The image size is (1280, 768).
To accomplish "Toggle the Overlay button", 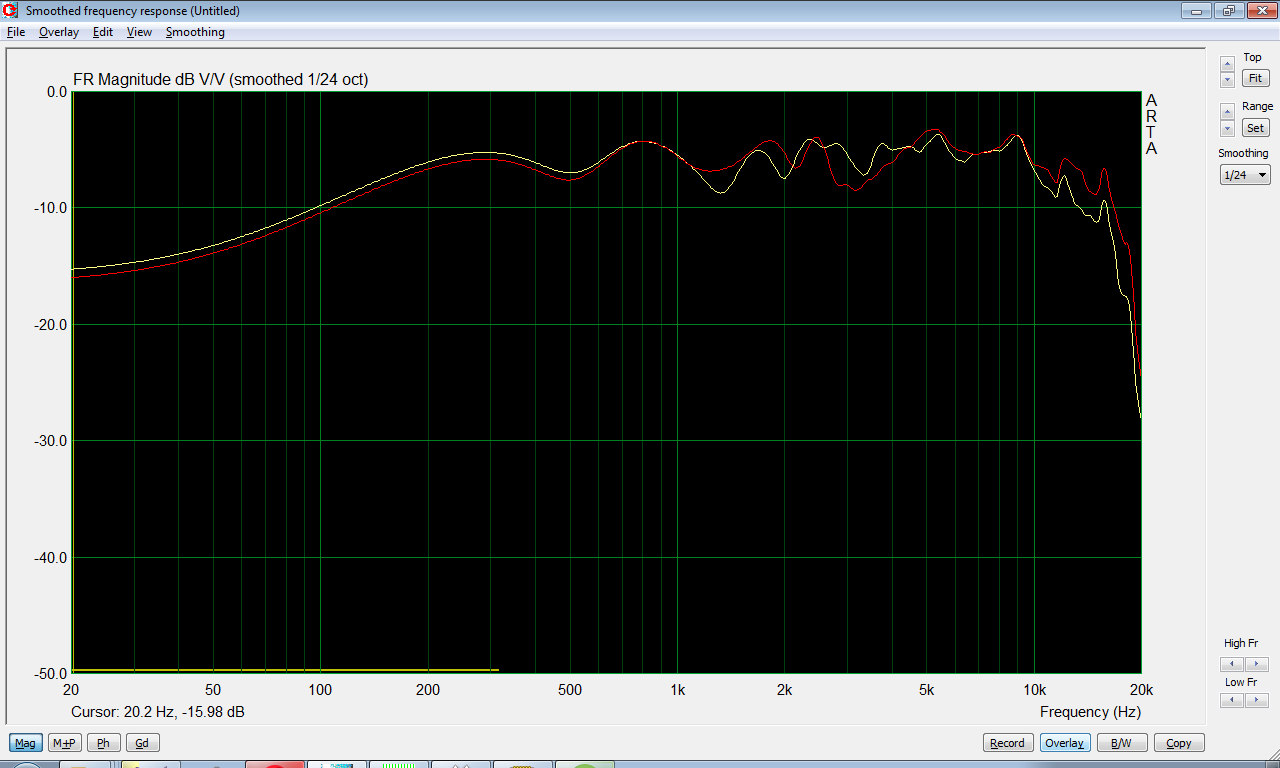I will 1065,743.
